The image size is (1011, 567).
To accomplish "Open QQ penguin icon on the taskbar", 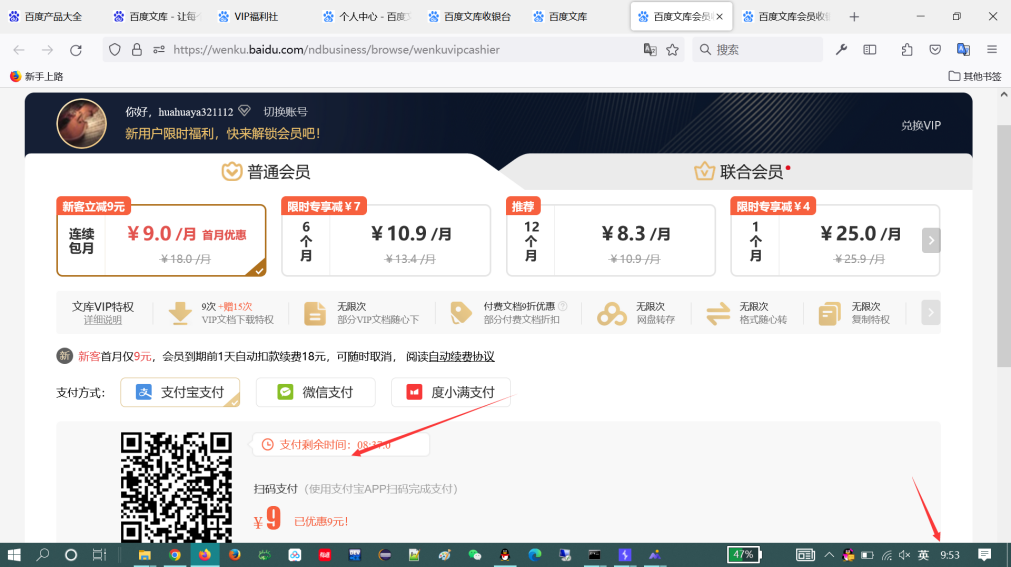I will point(505,555).
